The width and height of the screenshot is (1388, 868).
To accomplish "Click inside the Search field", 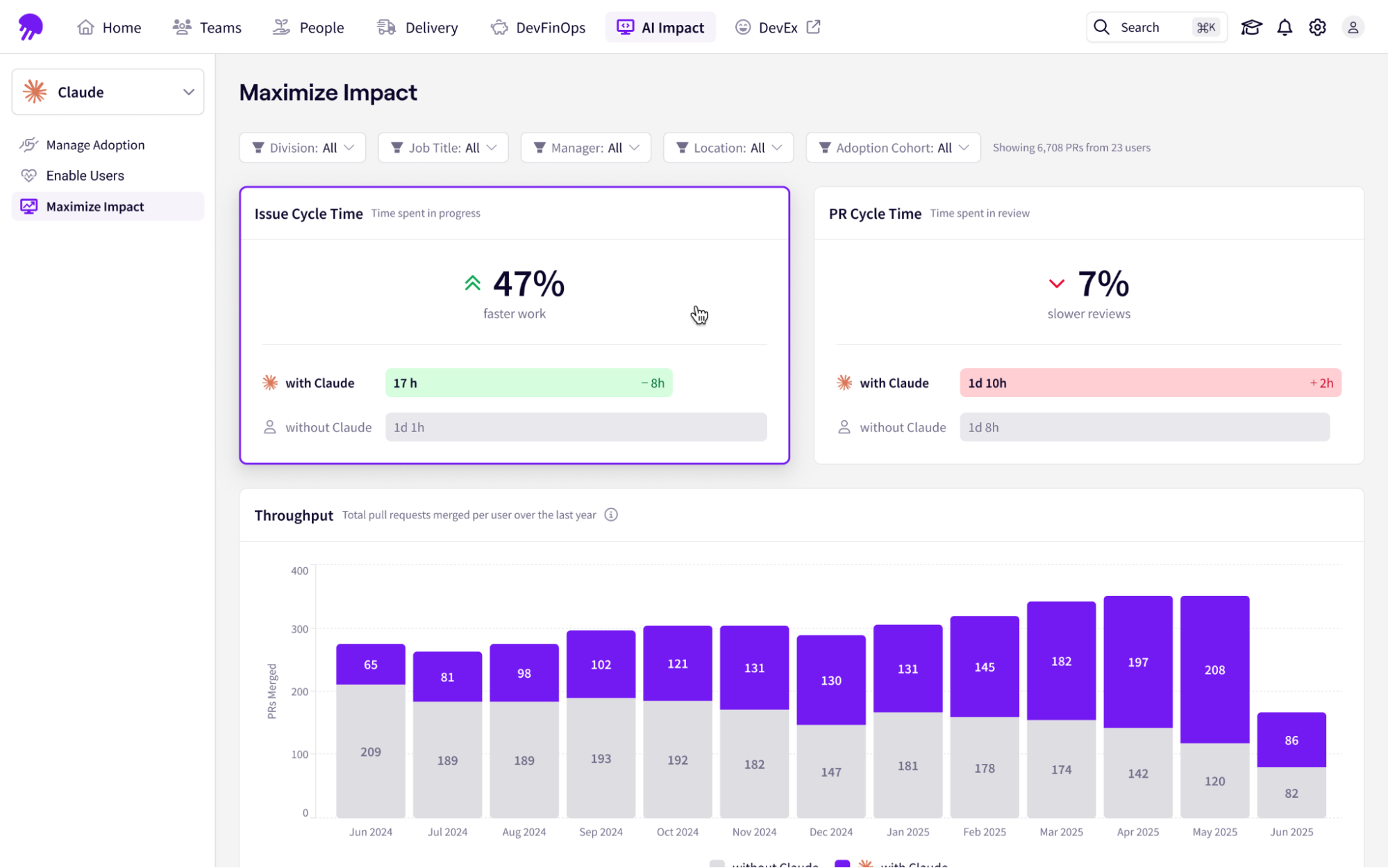I will (x=1153, y=27).
